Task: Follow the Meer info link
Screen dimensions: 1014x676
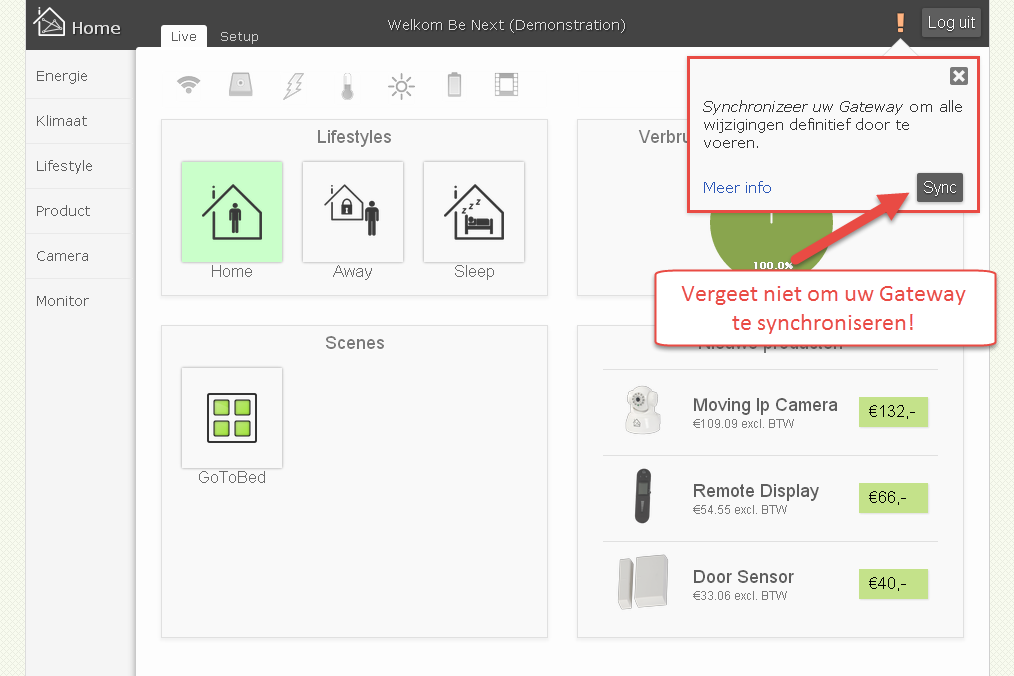Action: [737, 188]
